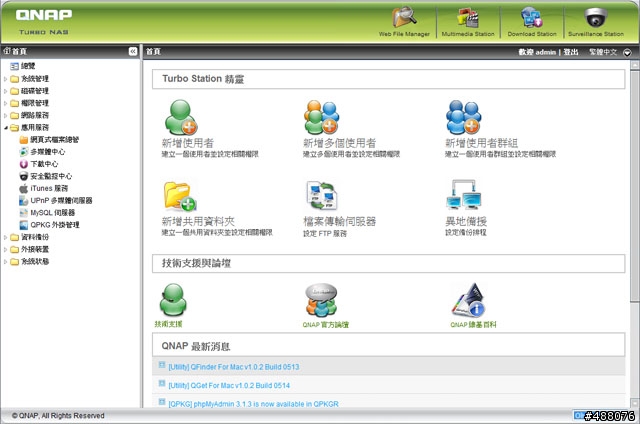This screenshot has height=424, width=640.
Task: Expand the 磁碟管理 folder arrow
Action: point(5,91)
